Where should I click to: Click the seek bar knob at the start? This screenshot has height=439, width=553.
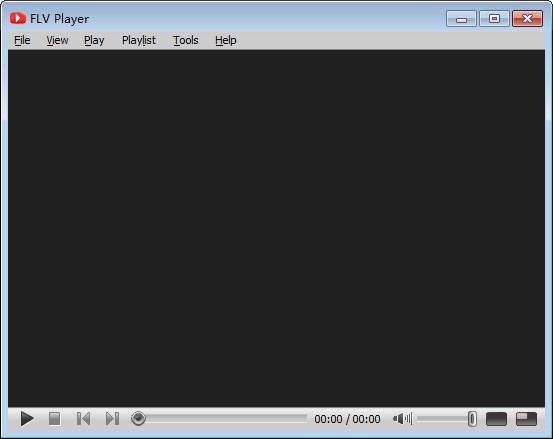(138, 419)
